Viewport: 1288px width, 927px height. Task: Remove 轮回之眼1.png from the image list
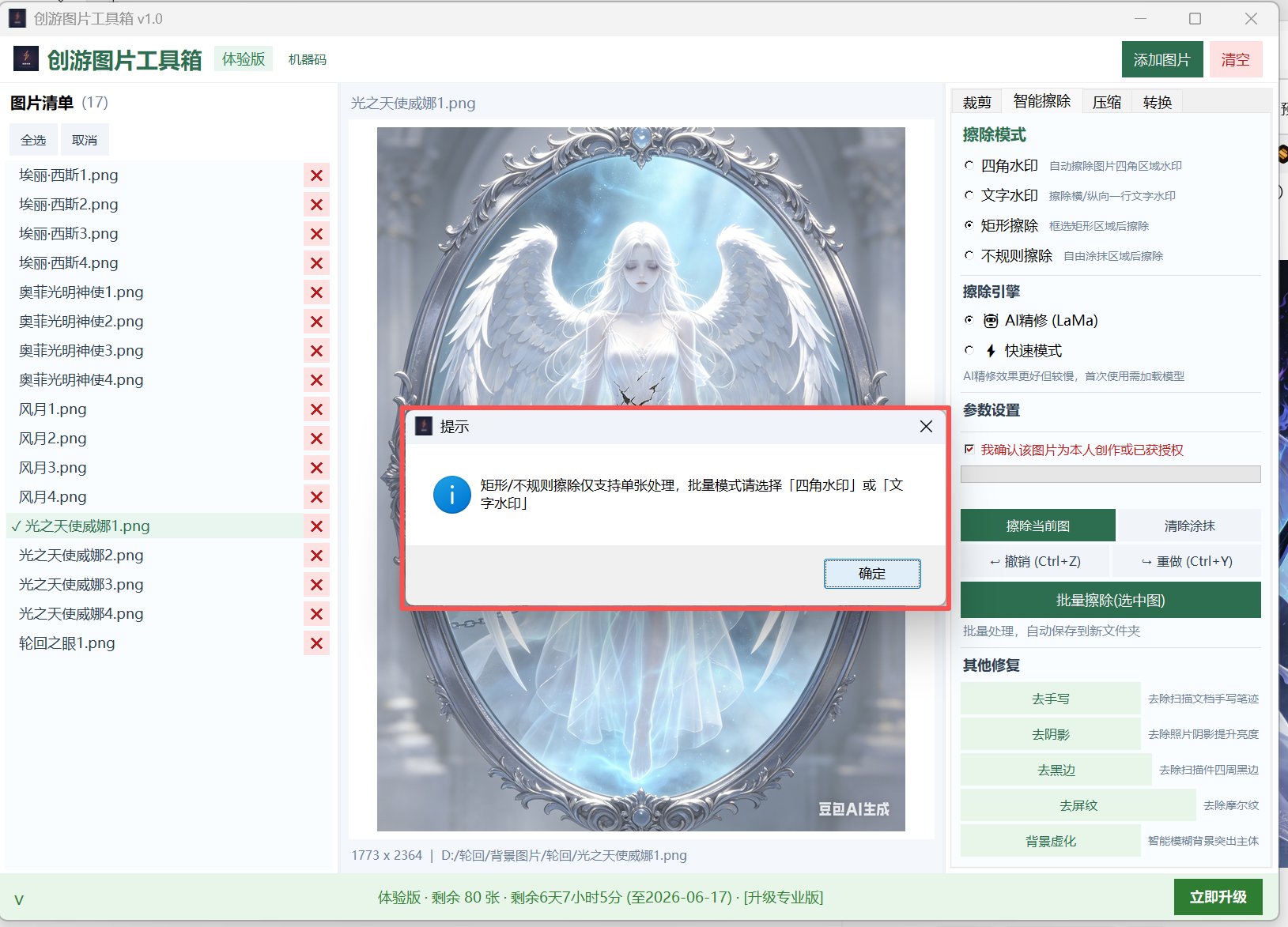coord(316,643)
